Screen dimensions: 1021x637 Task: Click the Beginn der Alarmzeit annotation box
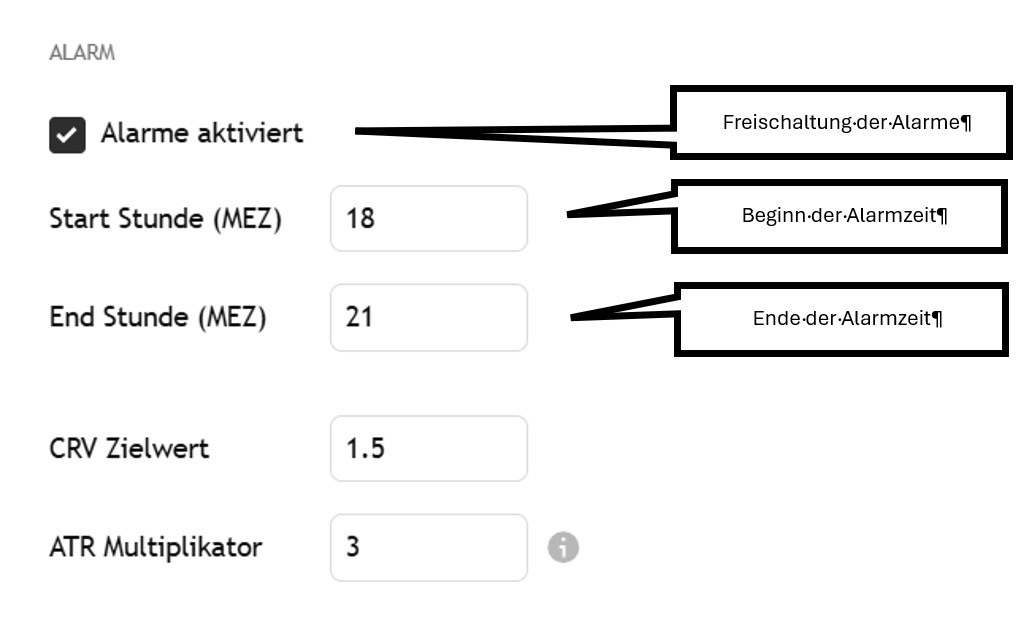click(838, 216)
